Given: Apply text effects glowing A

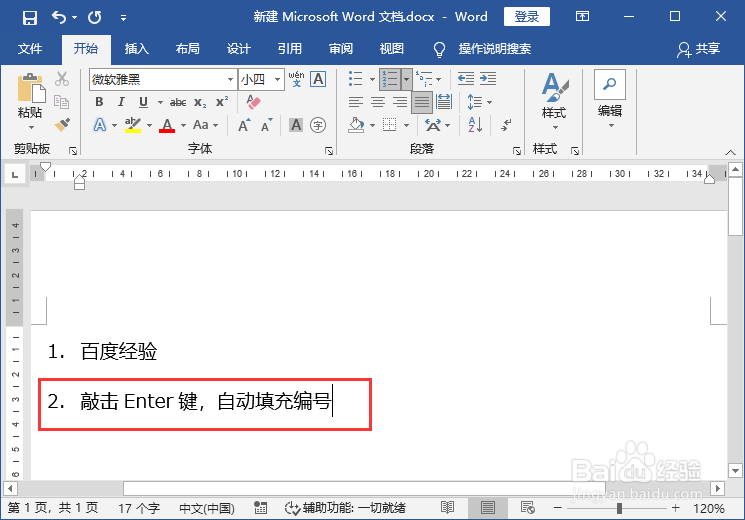Looking at the screenshot, I should click(100, 125).
